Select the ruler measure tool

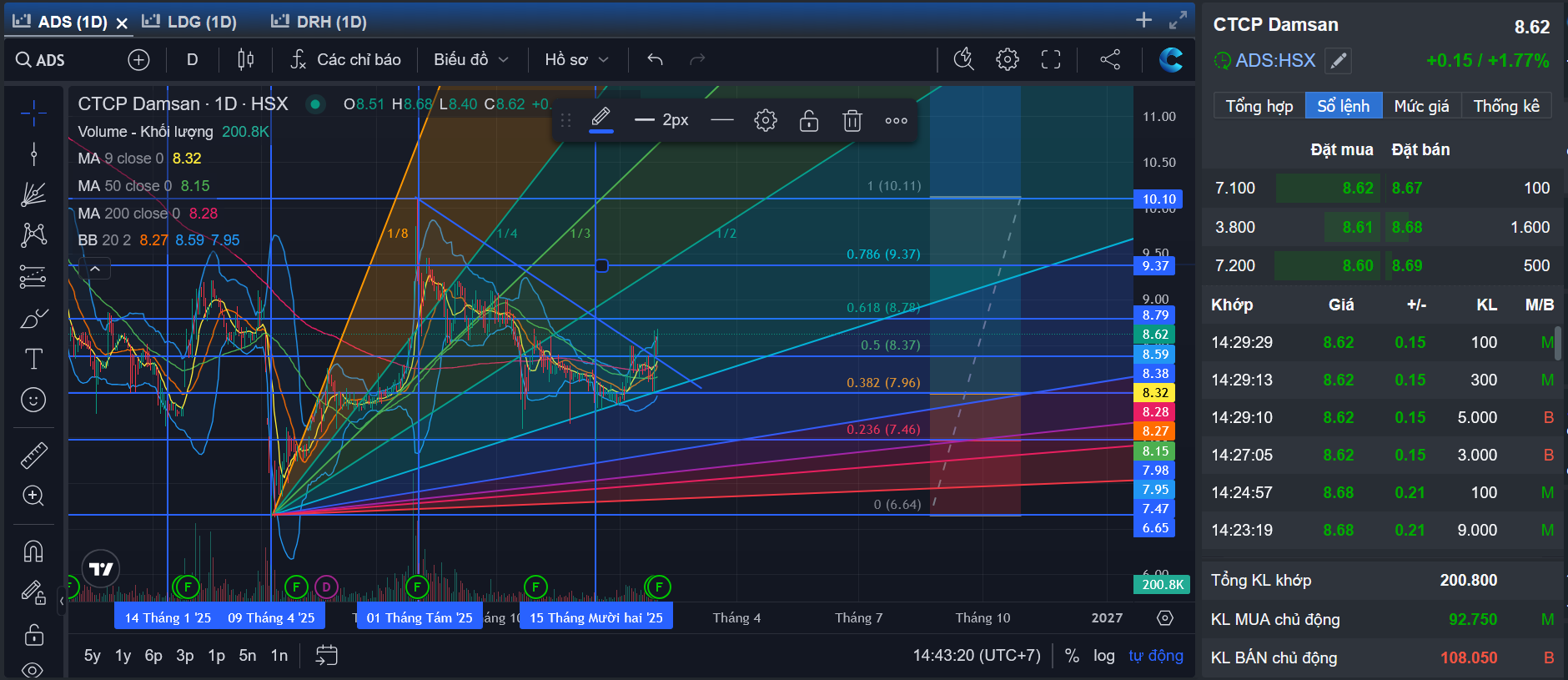[33, 456]
